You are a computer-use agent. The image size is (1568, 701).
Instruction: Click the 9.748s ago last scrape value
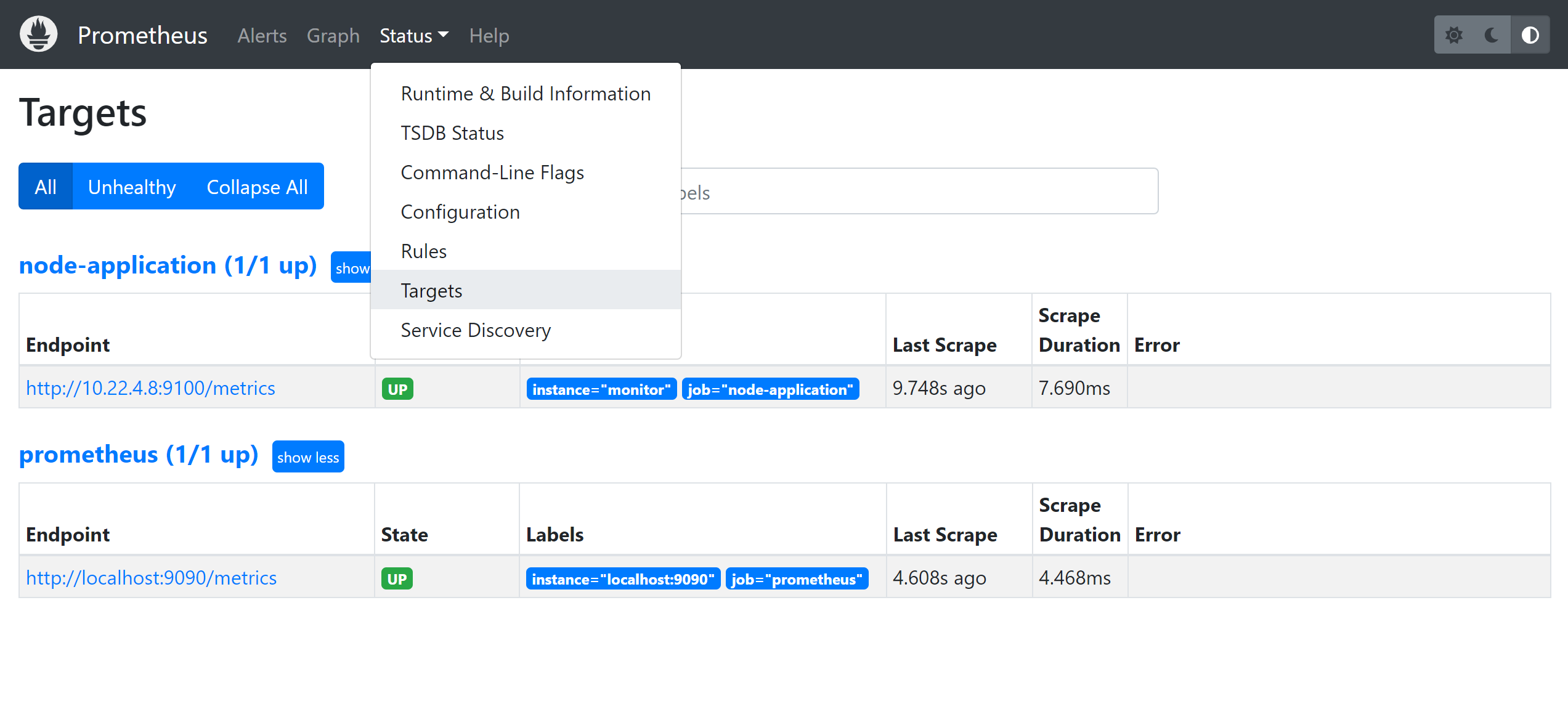click(x=939, y=388)
